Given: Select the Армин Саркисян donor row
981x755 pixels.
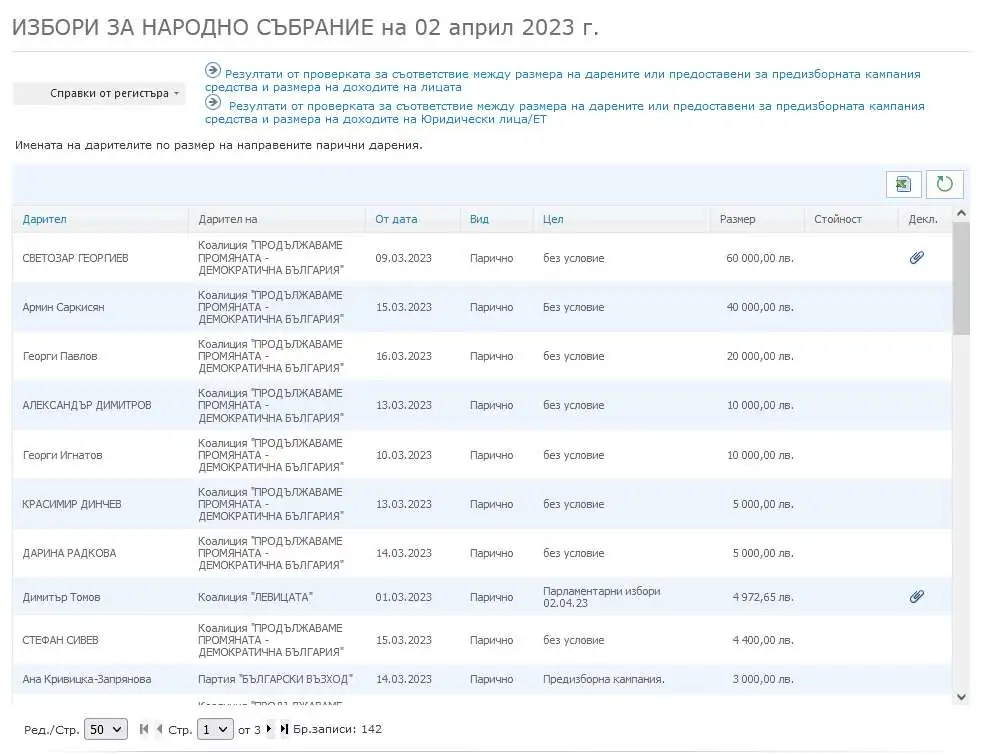Looking at the screenshot, I should click(63, 307).
